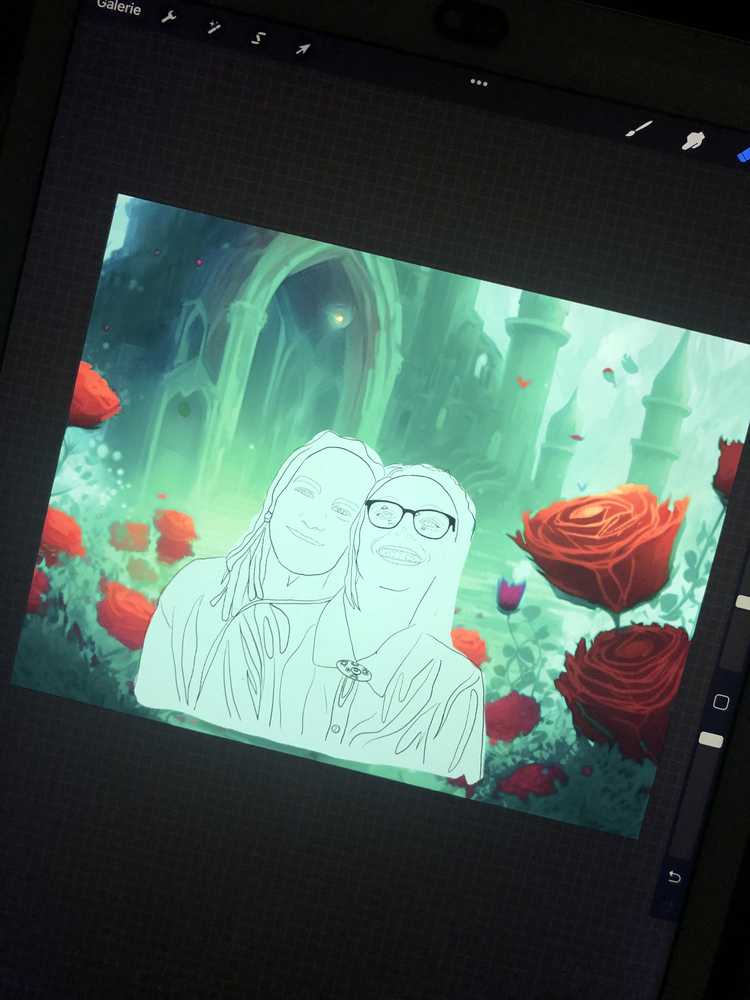Tap the black glasses in the sketch
Viewport: 750px width, 1000px height.
(x=410, y=519)
